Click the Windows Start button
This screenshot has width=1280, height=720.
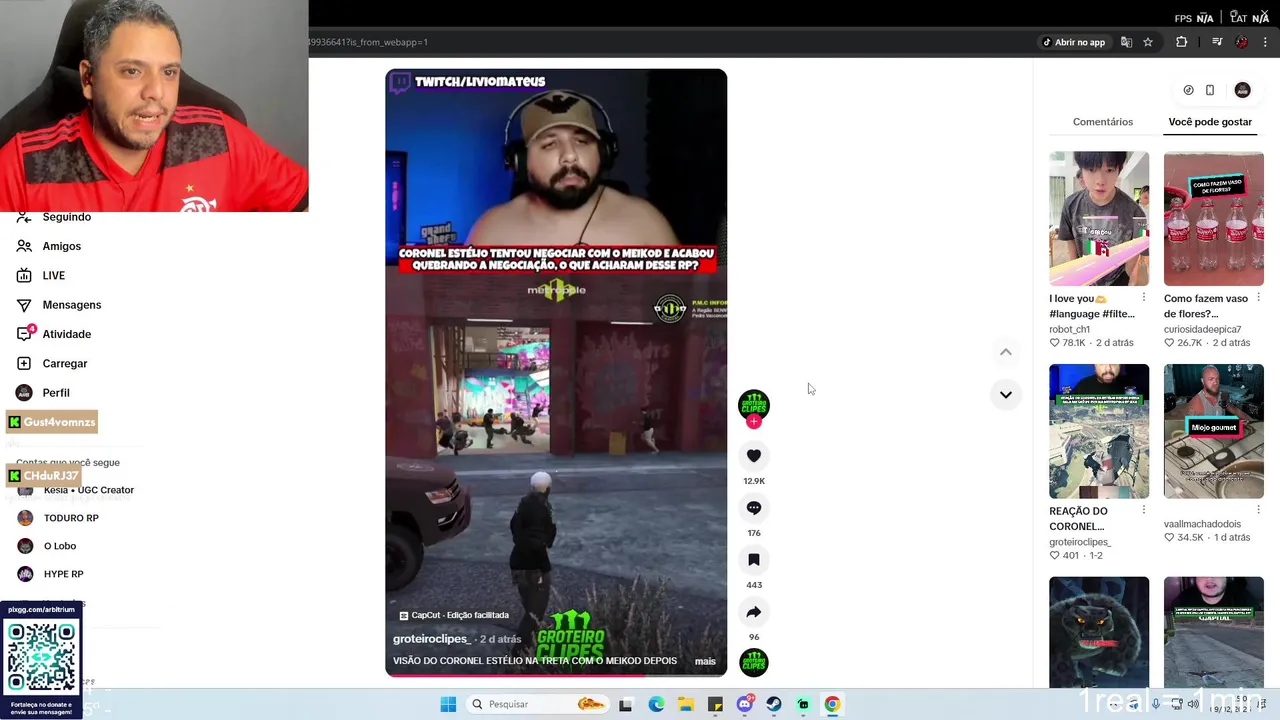[448, 704]
